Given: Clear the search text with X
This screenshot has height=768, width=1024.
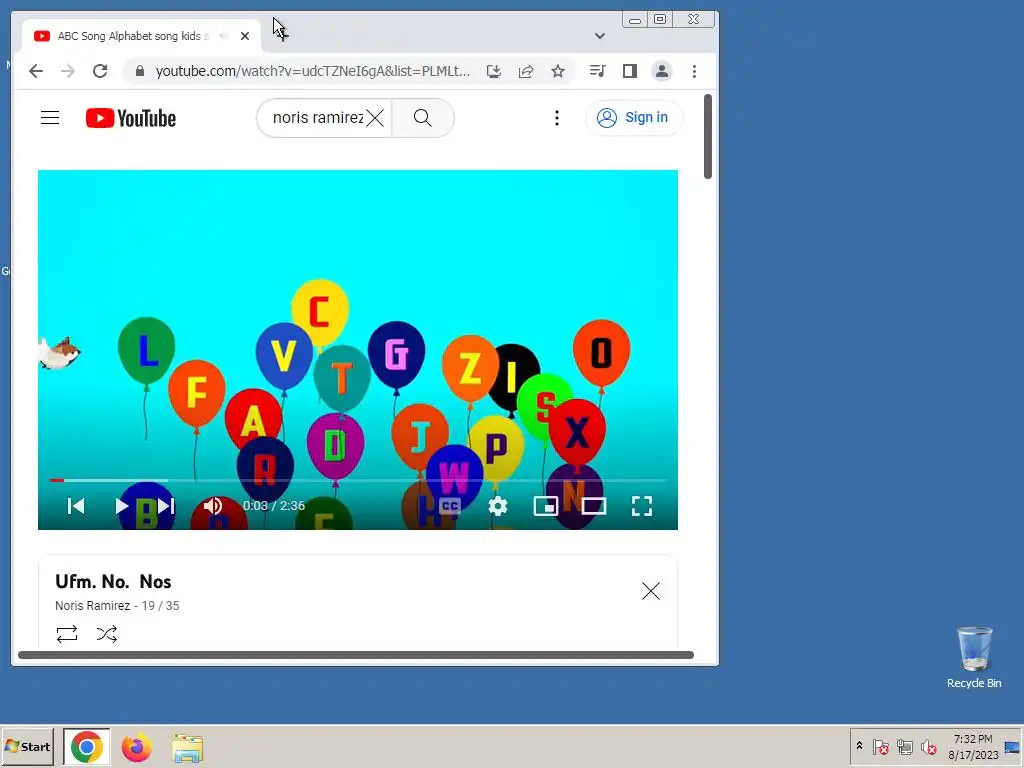Looking at the screenshot, I should (375, 118).
